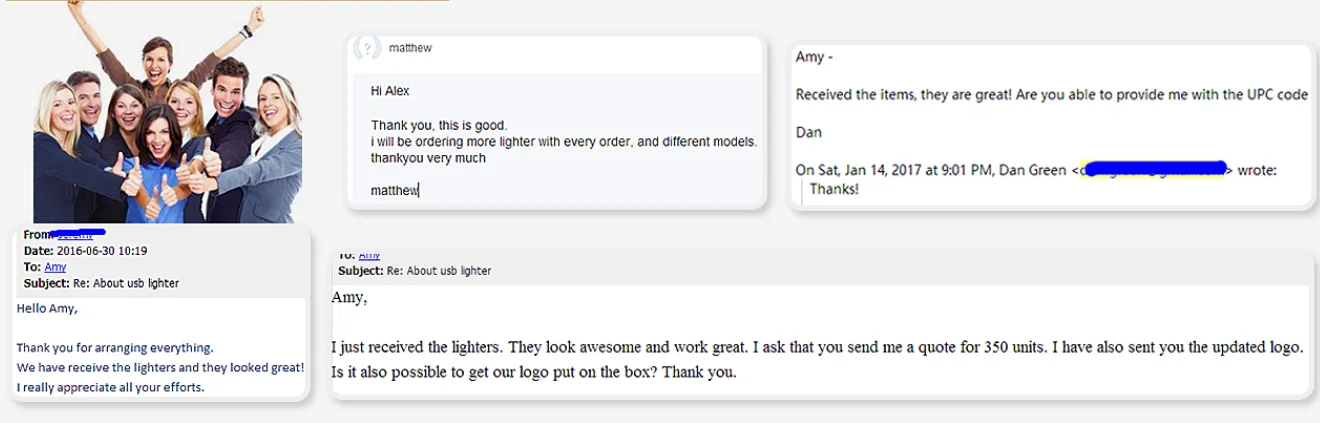Click the "Amy -" greeting in Dan's email

click(810, 57)
